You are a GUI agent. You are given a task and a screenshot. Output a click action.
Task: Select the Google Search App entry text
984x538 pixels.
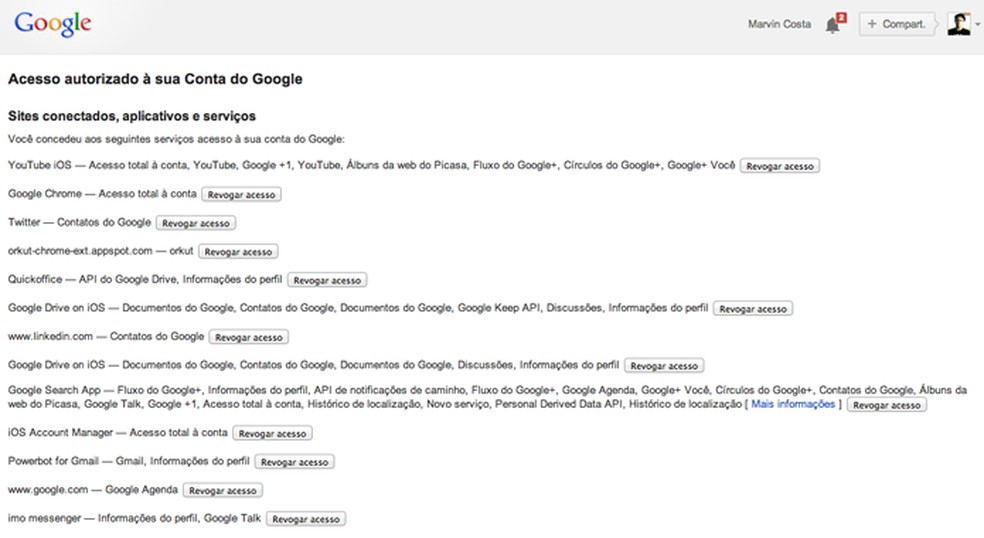pyautogui.click(x=487, y=397)
